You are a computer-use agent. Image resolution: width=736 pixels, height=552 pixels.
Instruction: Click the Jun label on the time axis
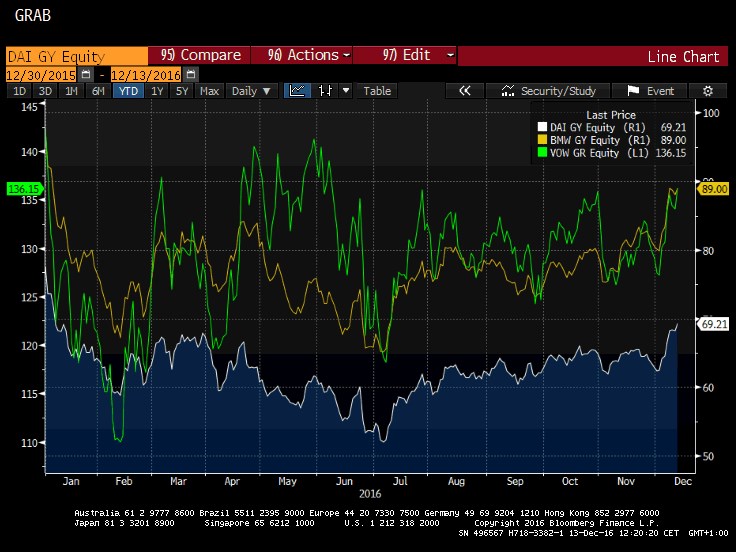pos(344,481)
